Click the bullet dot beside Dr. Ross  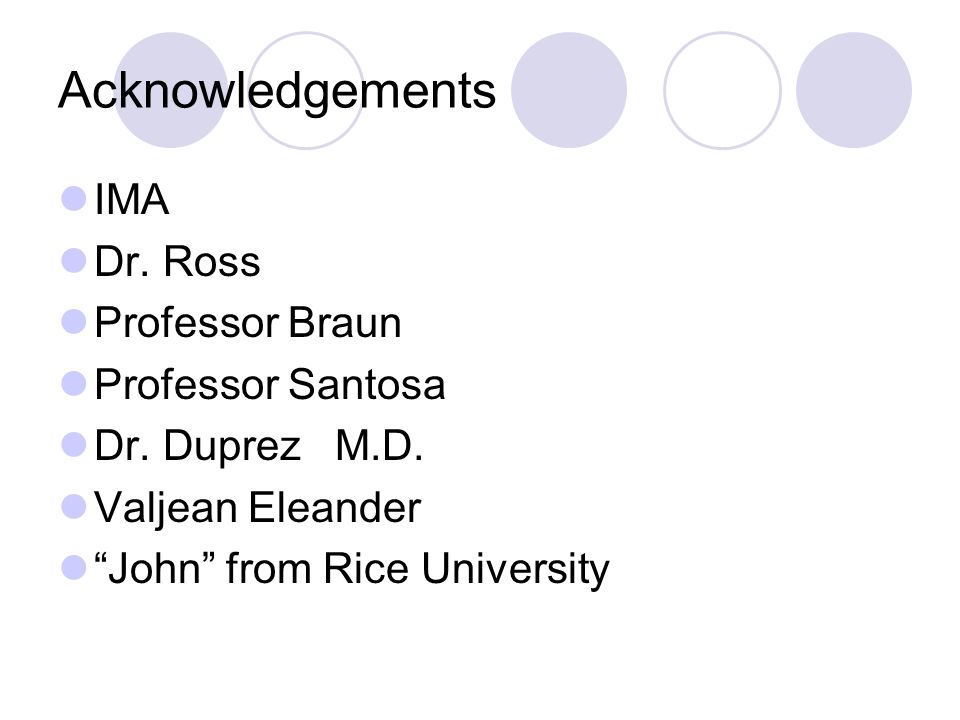74,260
